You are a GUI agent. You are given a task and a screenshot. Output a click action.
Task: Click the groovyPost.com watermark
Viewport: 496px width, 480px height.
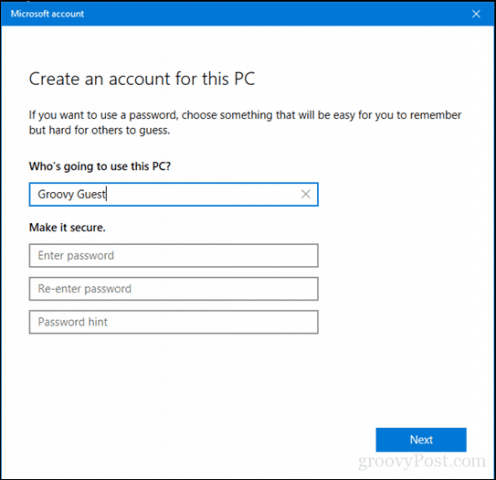click(422, 462)
